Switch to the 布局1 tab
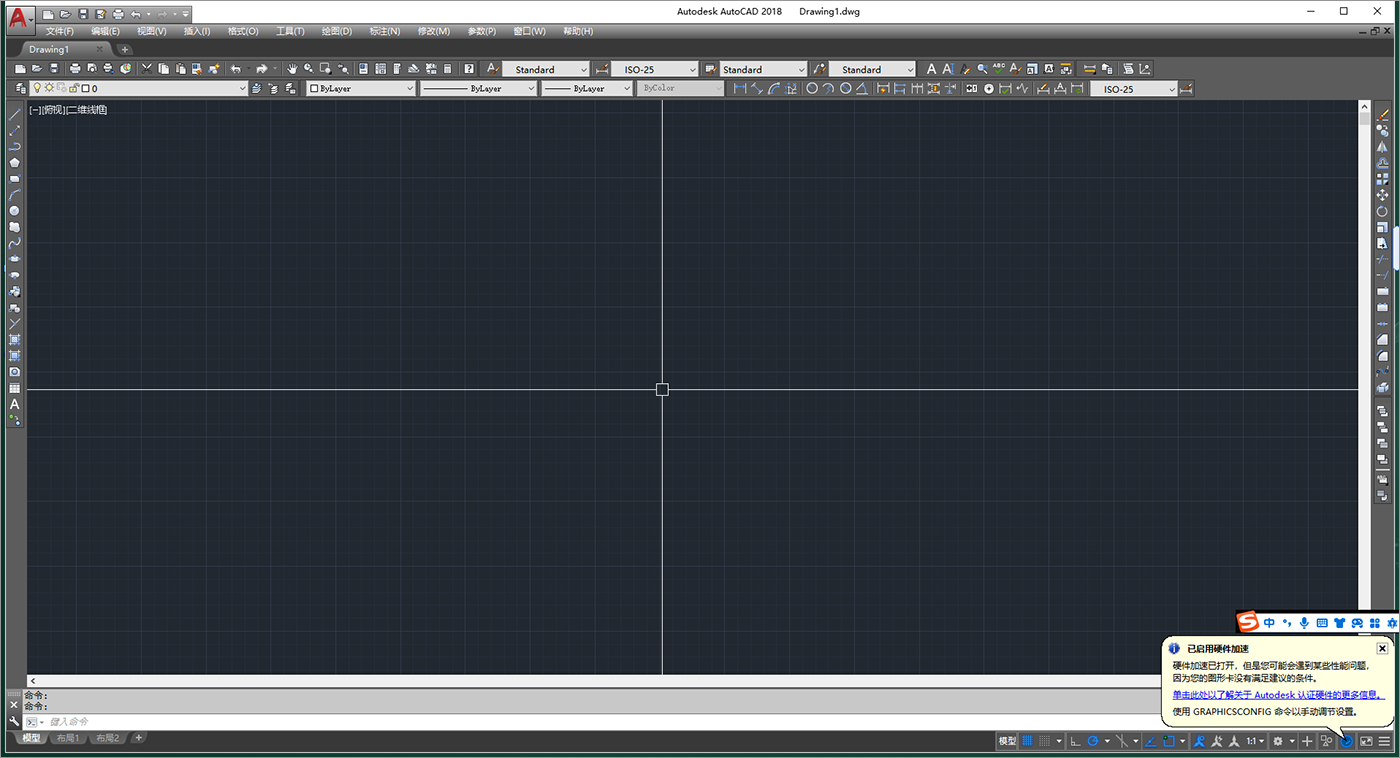The height and width of the screenshot is (758, 1400). click(68, 738)
